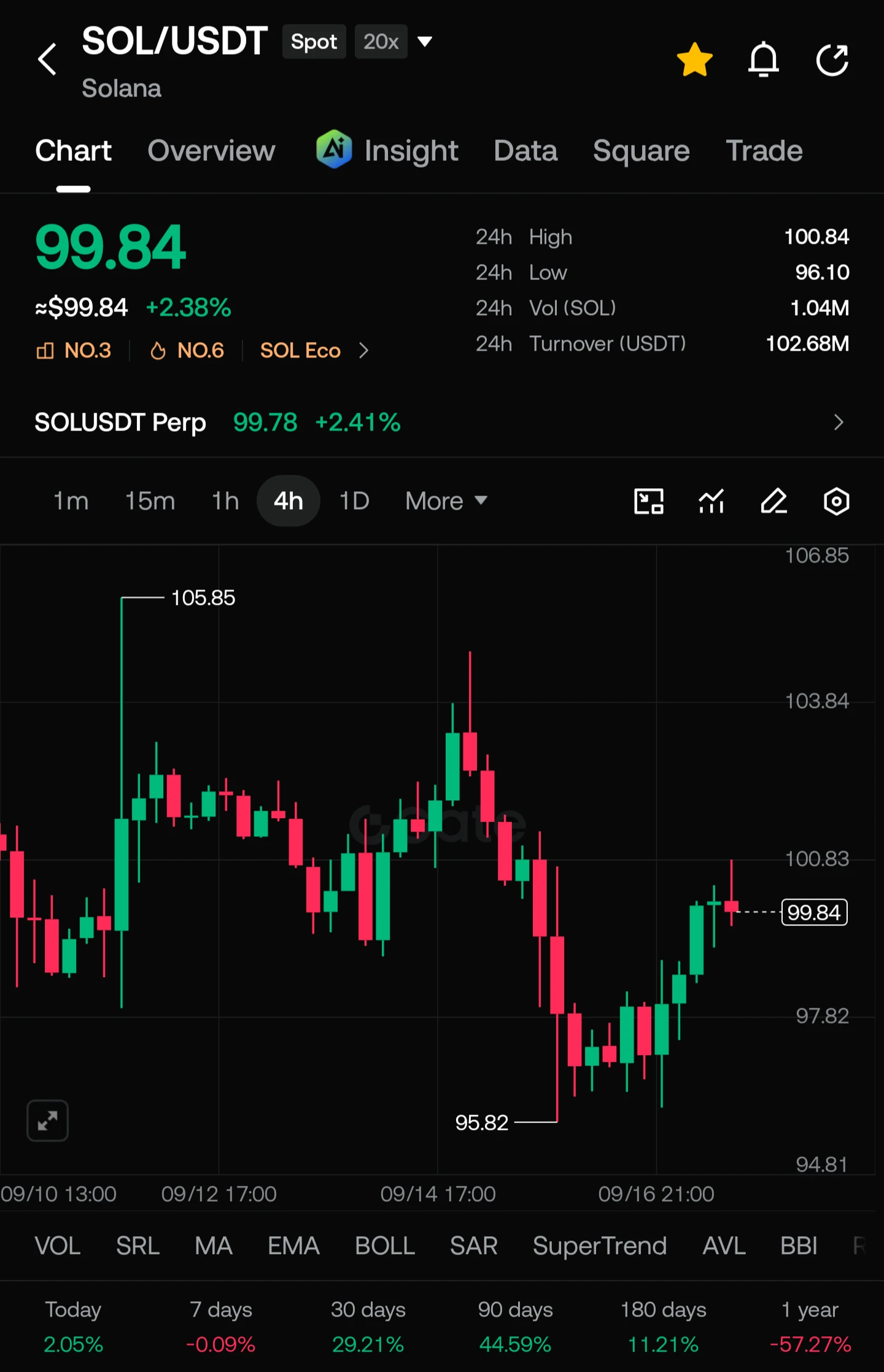Tap the 95.82 low price marker
The image size is (884, 1372).
pos(482,1123)
